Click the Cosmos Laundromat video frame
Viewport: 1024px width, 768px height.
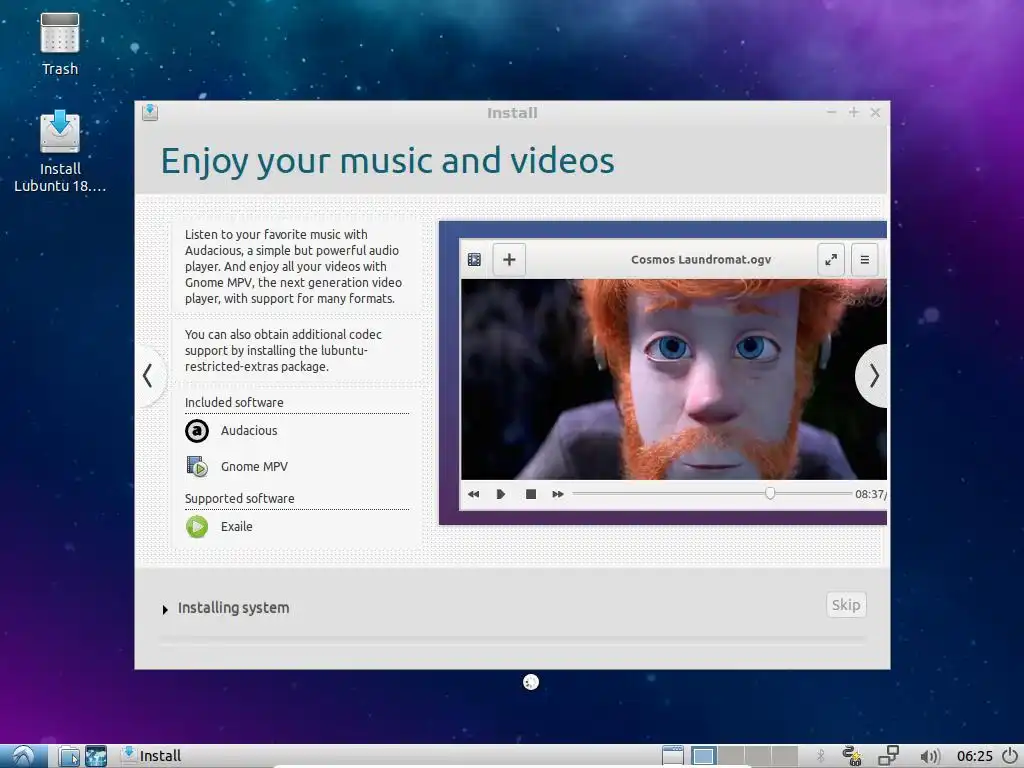pos(673,379)
